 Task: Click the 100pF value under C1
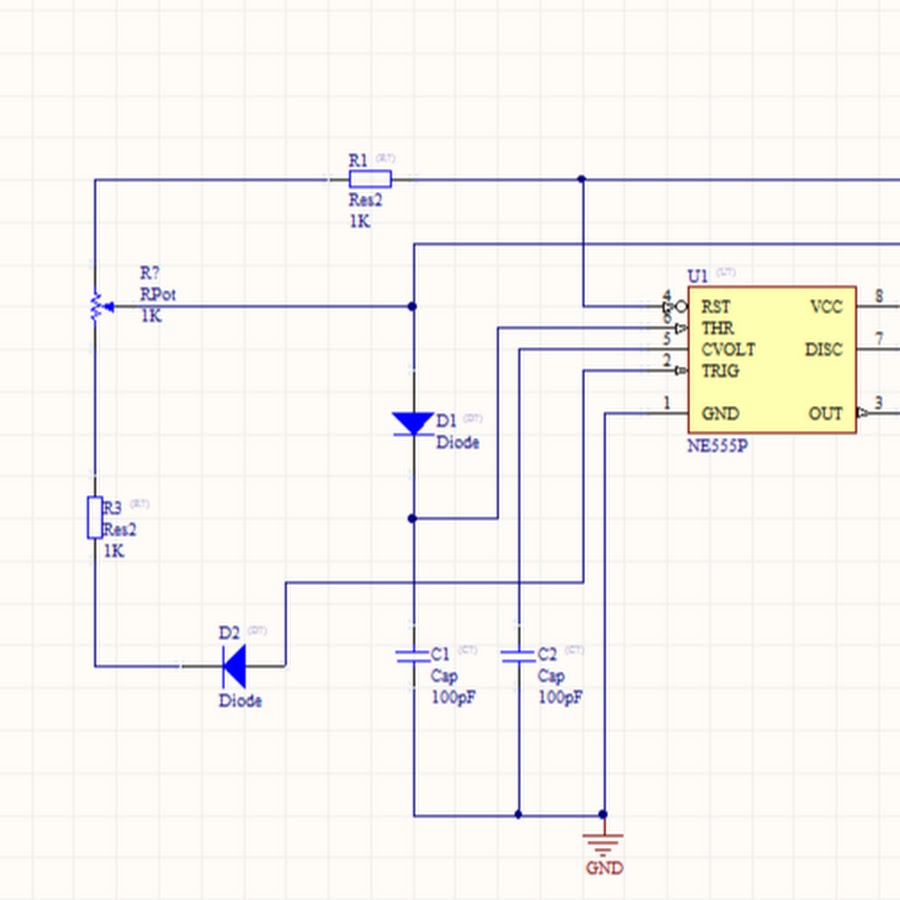click(453, 697)
